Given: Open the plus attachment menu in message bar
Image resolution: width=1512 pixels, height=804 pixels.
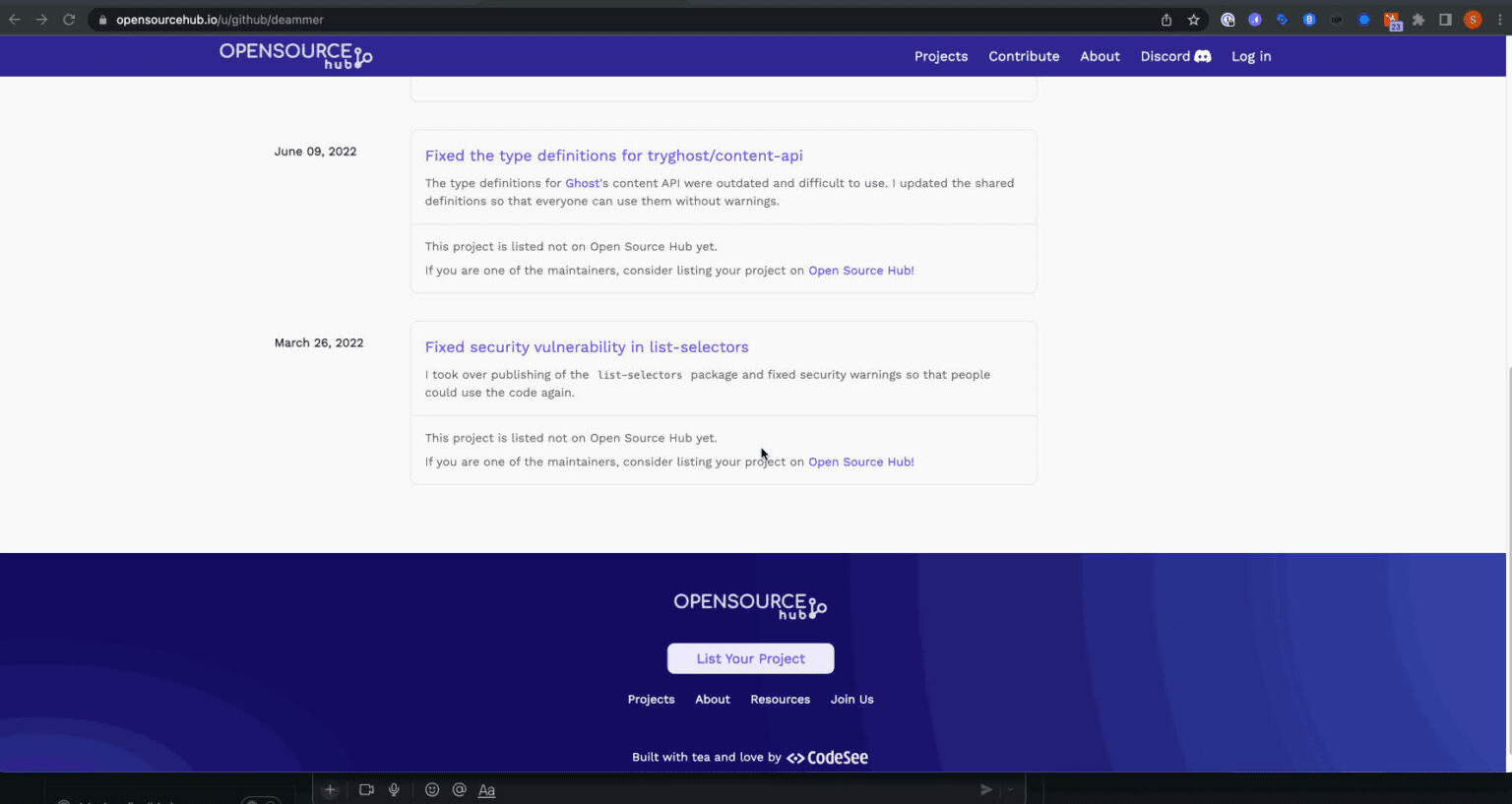Looking at the screenshot, I should point(330,789).
